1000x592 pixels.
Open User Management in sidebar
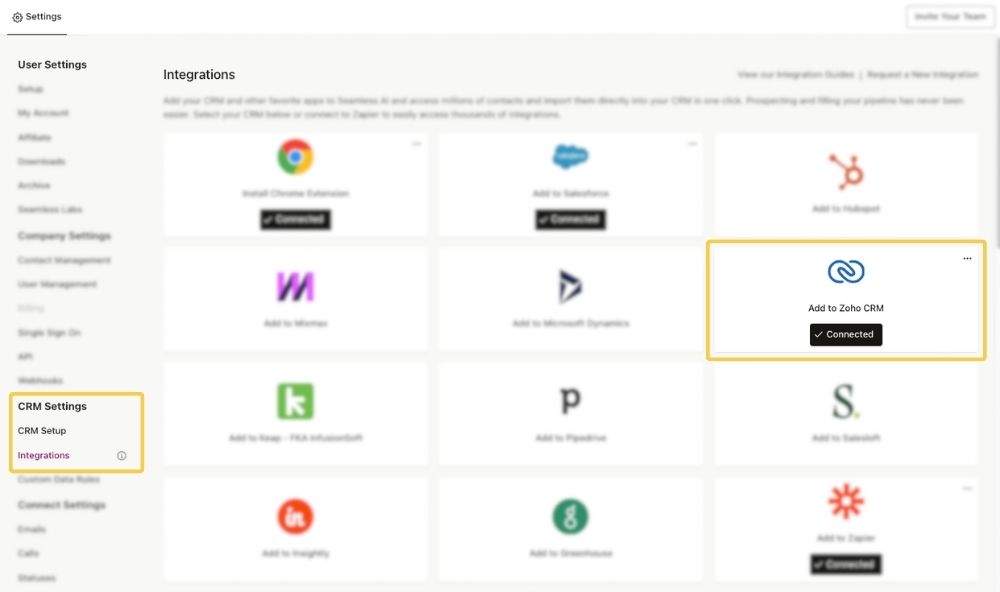click(x=57, y=284)
